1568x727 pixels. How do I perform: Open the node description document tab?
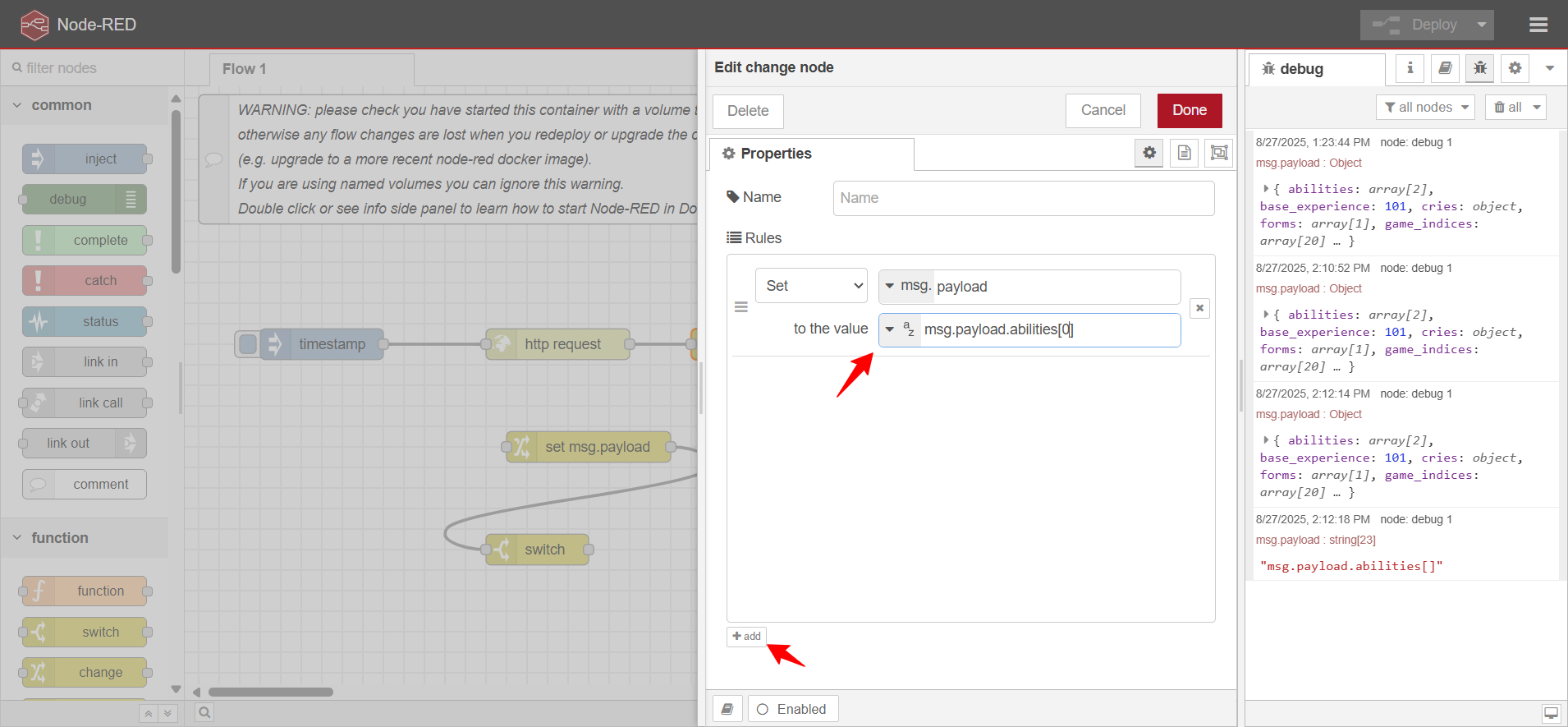click(x=1184, y=153)
